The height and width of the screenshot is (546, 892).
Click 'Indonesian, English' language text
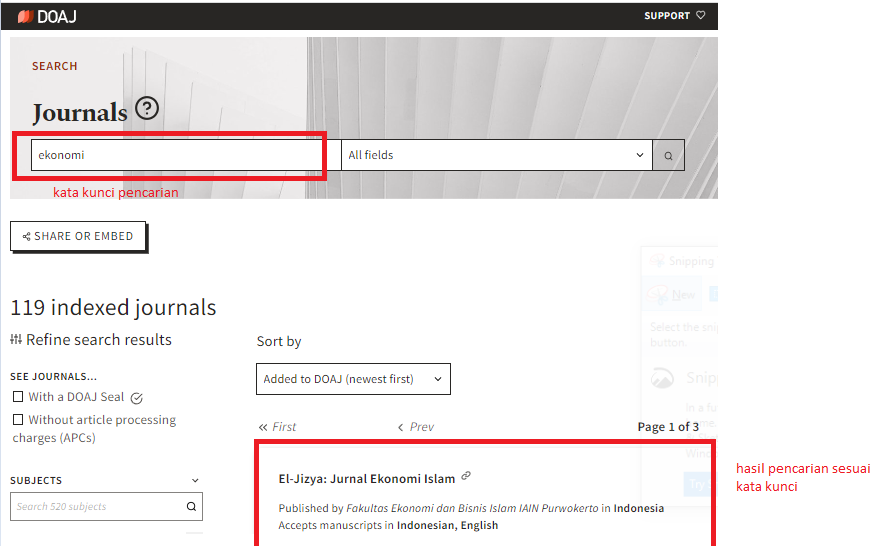447,525
